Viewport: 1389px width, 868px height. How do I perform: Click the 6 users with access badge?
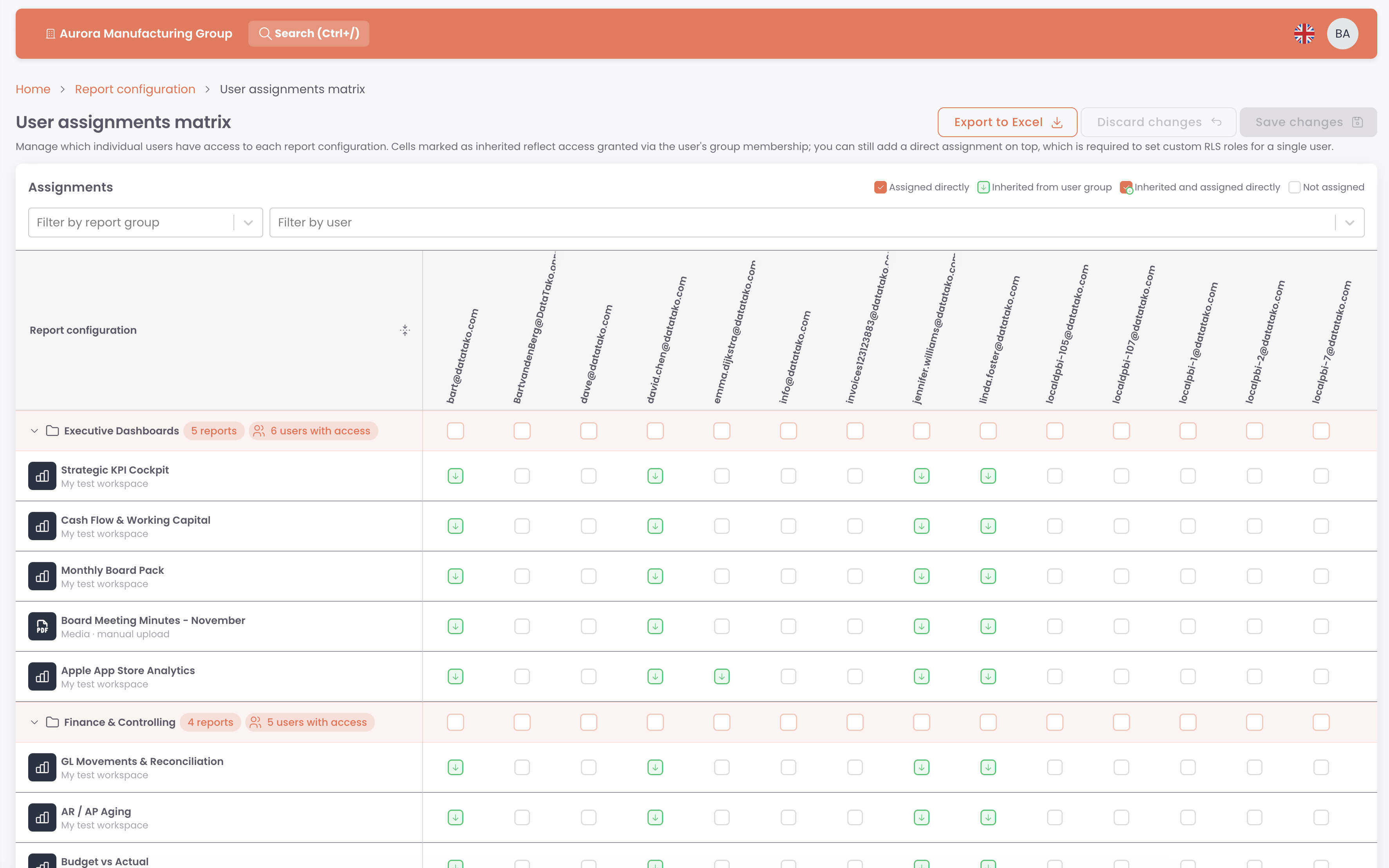click(313, 430)
